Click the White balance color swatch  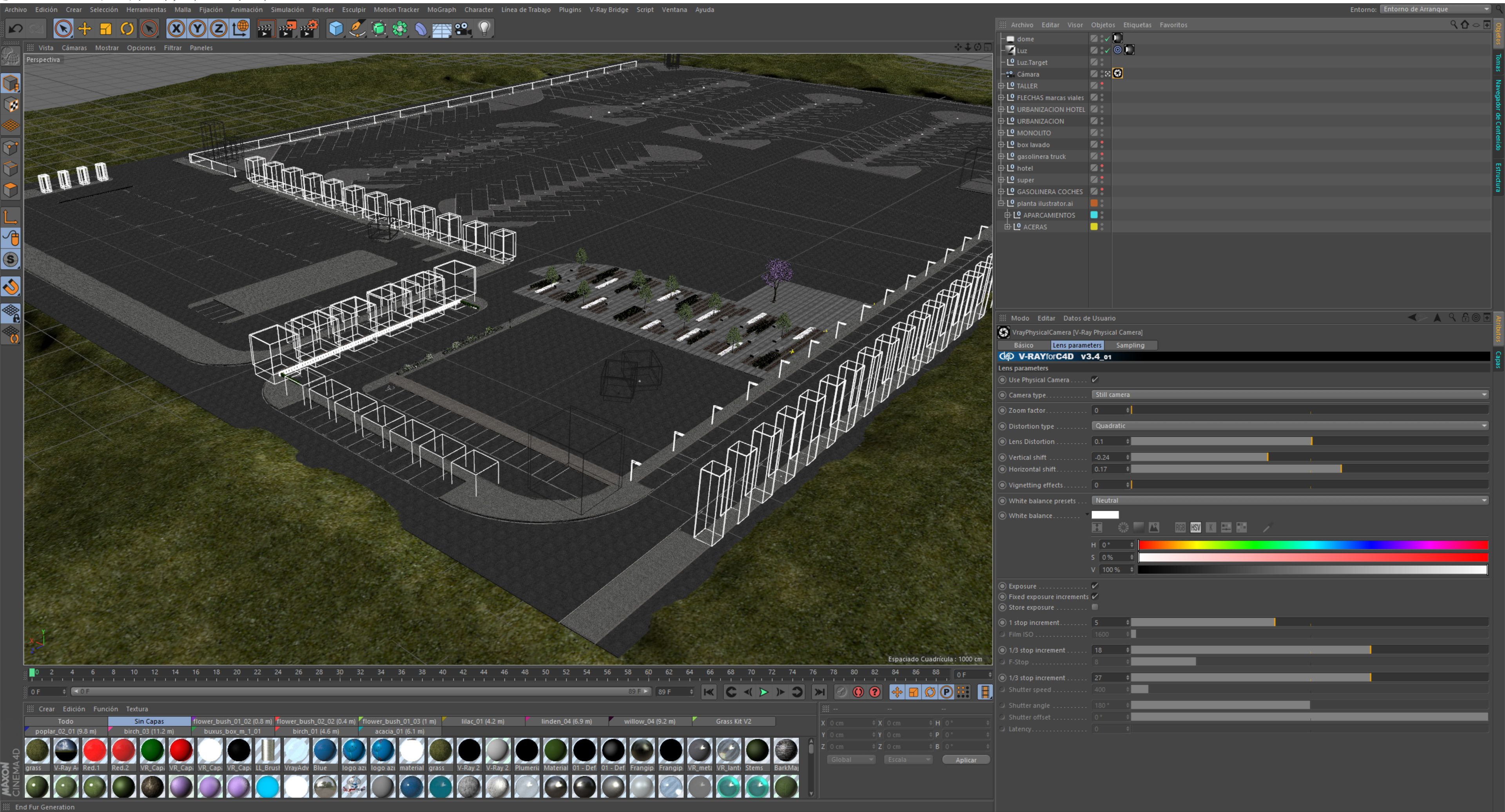[1105, 515]
